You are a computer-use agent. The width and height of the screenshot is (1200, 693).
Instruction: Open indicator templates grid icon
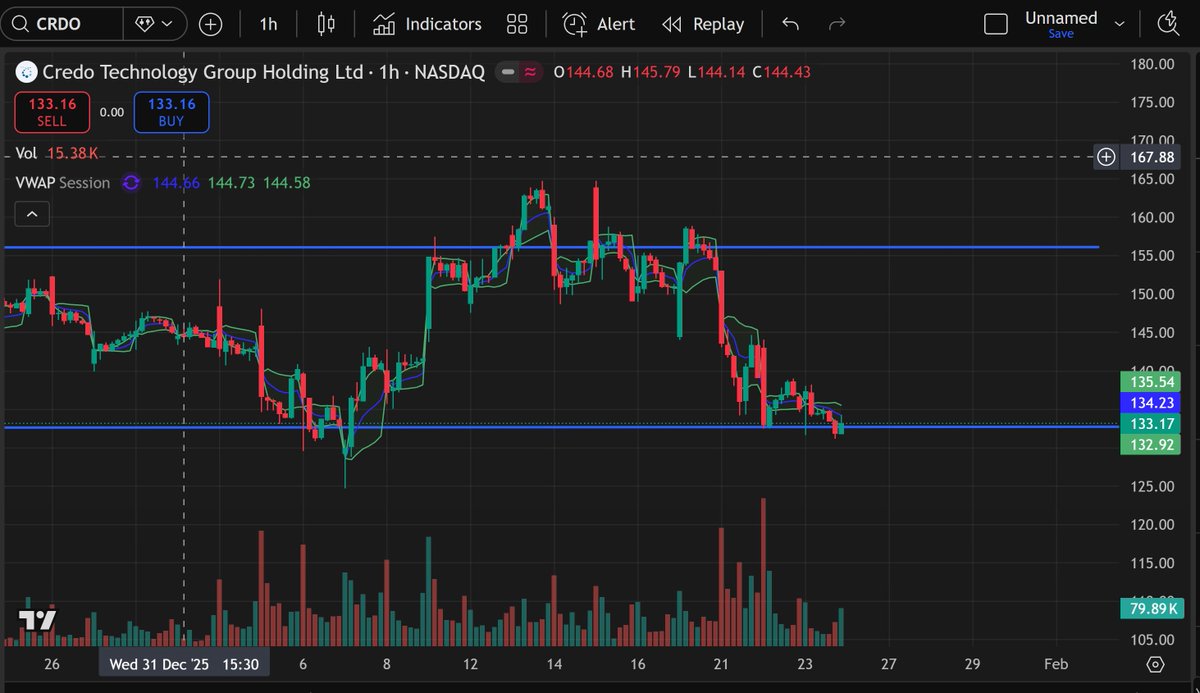pos(517,24)
